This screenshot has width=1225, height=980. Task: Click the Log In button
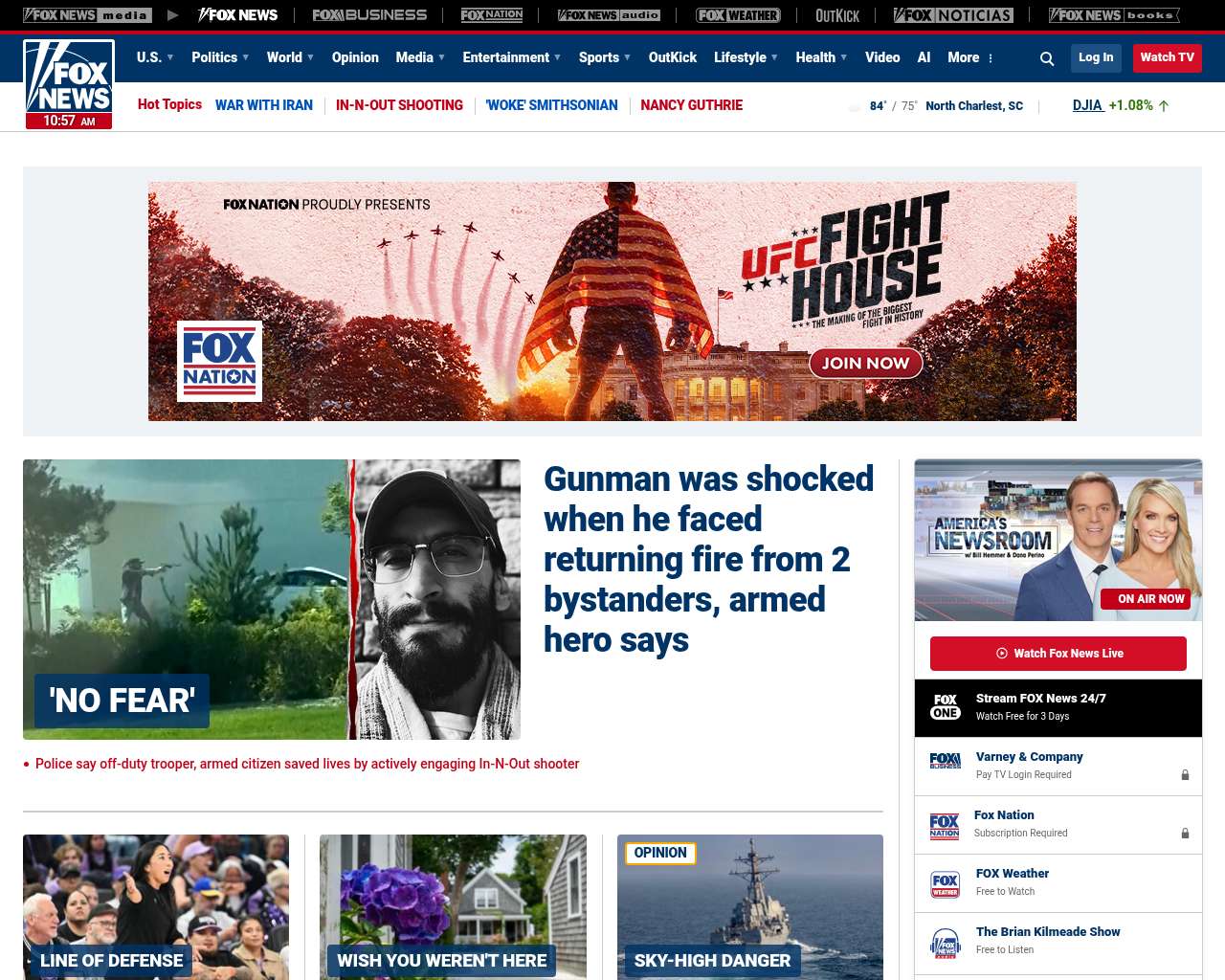[x=1096, y=57]
